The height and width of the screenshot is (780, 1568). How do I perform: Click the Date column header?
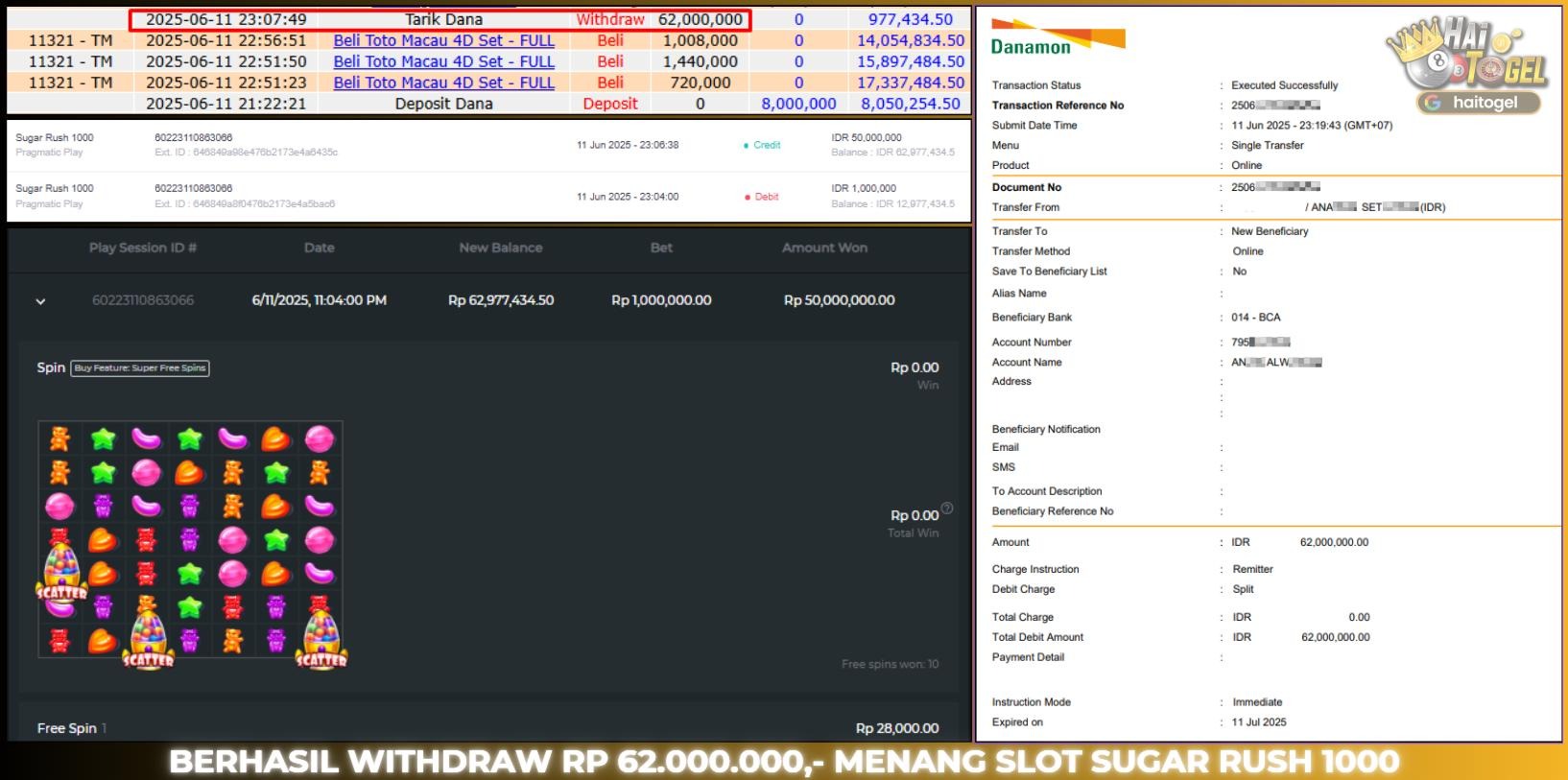pyautogui.click(x=320, y=248)
